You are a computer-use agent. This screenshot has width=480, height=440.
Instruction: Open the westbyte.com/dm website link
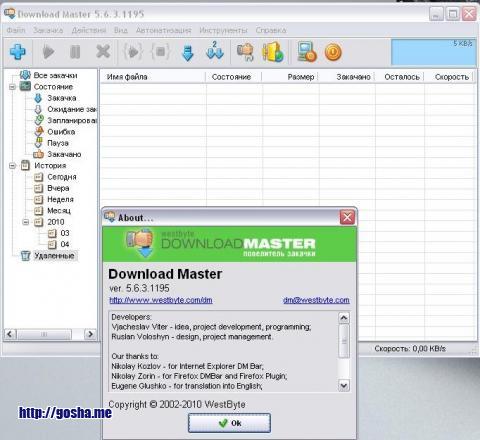[x=161, y=300]
